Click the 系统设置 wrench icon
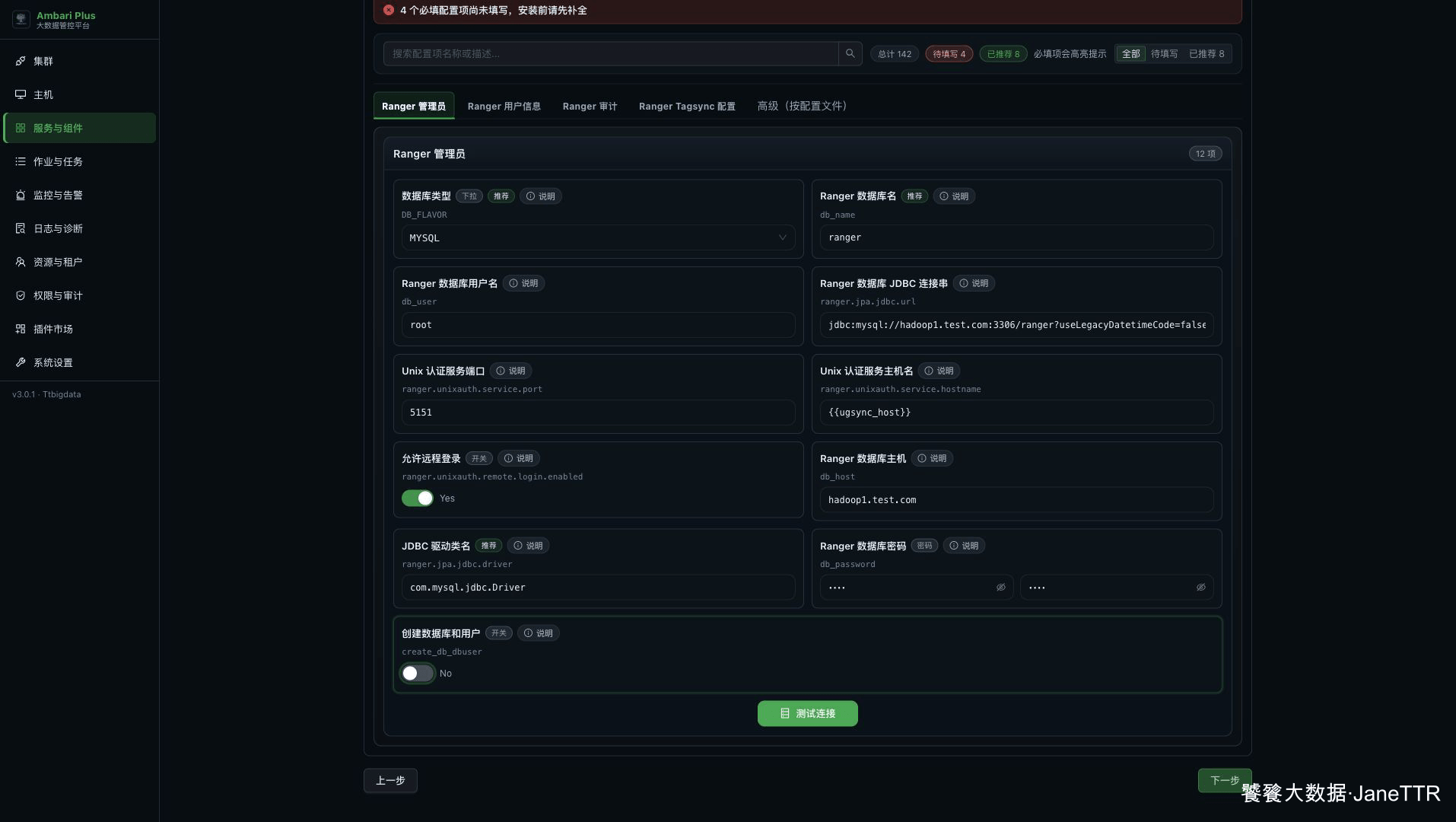 pos(21,362)
